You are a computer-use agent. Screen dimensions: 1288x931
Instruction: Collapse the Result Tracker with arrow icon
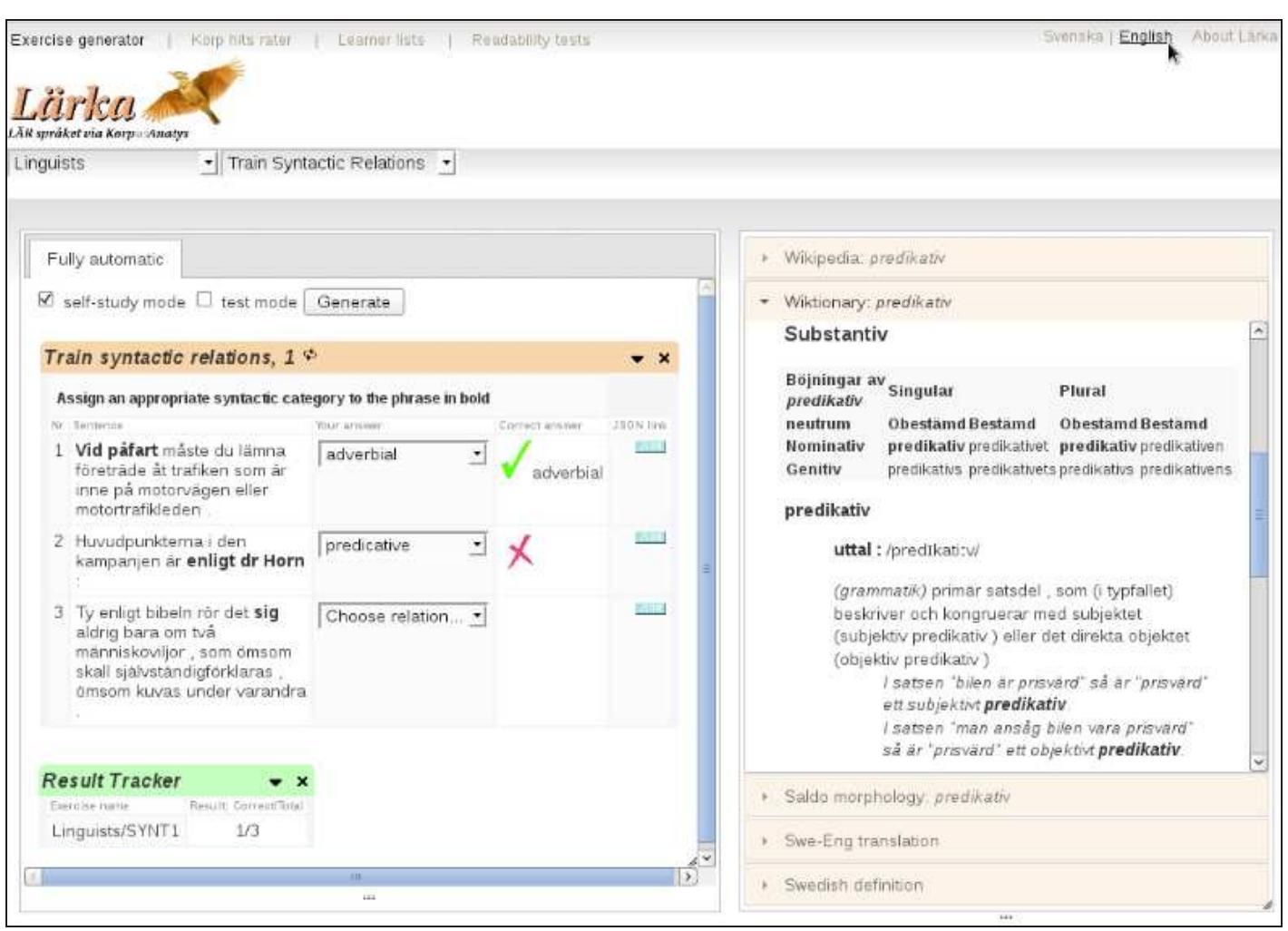point(276,782)
